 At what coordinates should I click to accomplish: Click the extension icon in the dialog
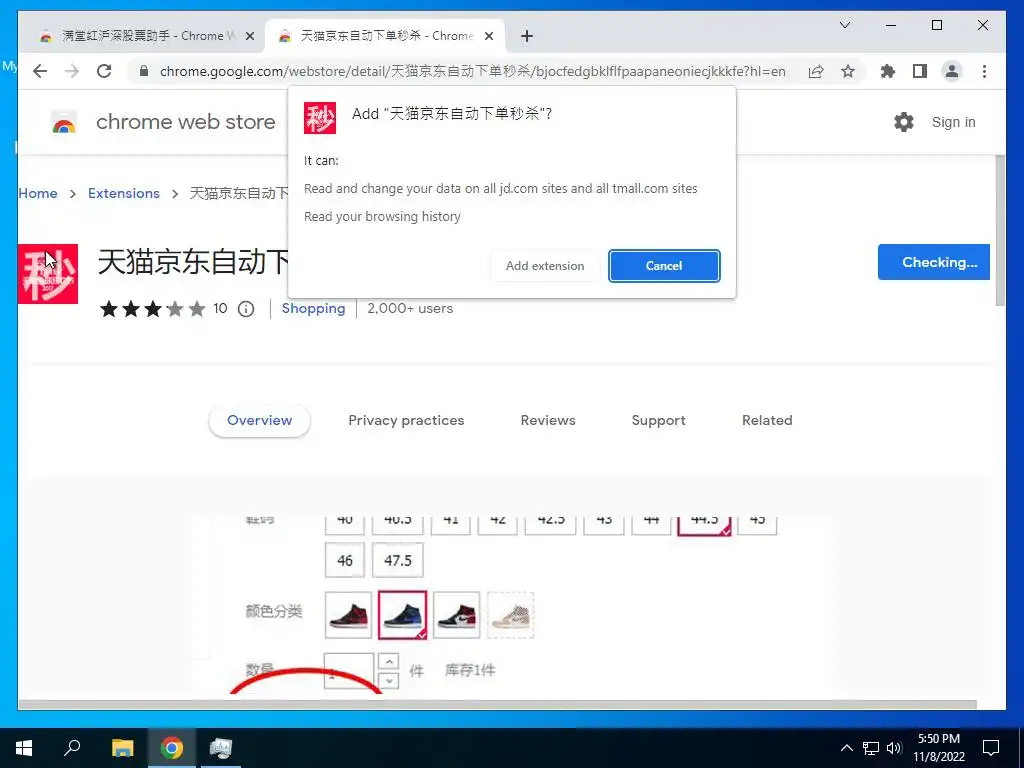coord(320,118)
